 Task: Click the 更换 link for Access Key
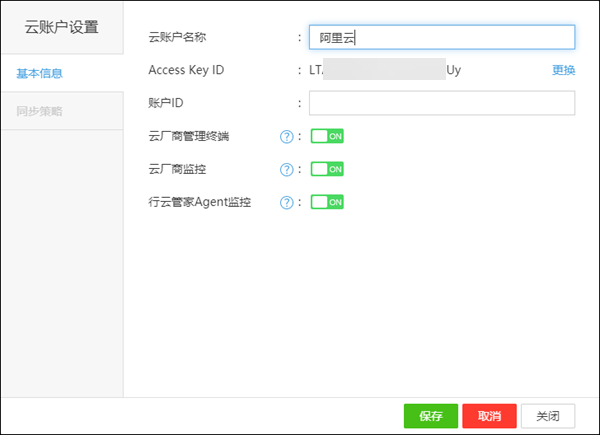tap(563, 70)
